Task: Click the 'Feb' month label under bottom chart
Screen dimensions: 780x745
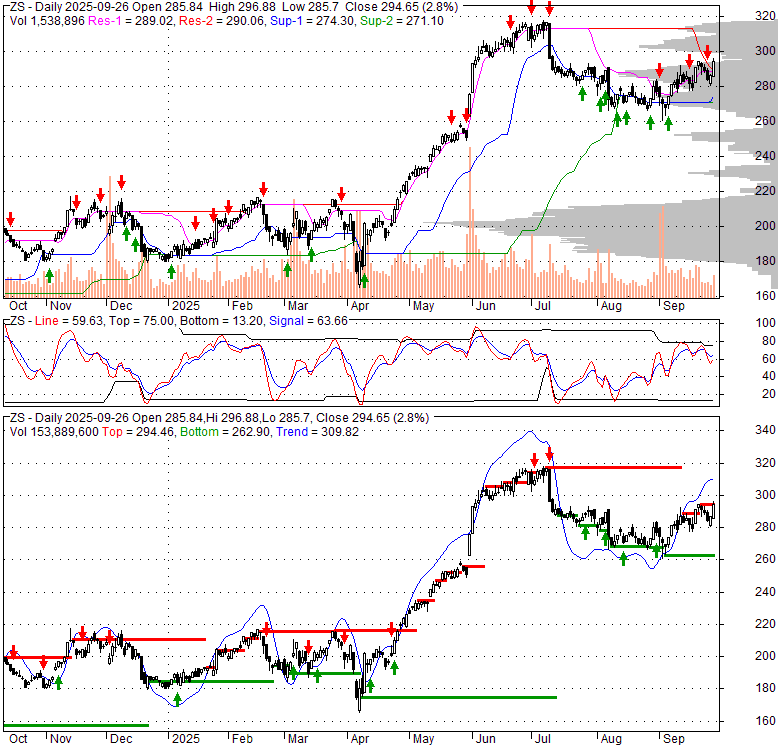Action: (x=242, y=739)
